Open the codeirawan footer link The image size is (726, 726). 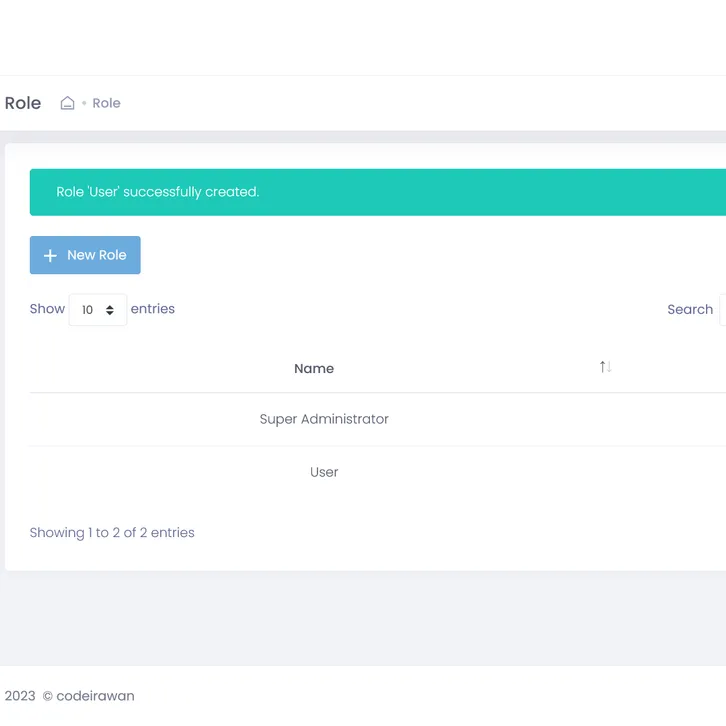pyautogui.click(x=95, y=696)
